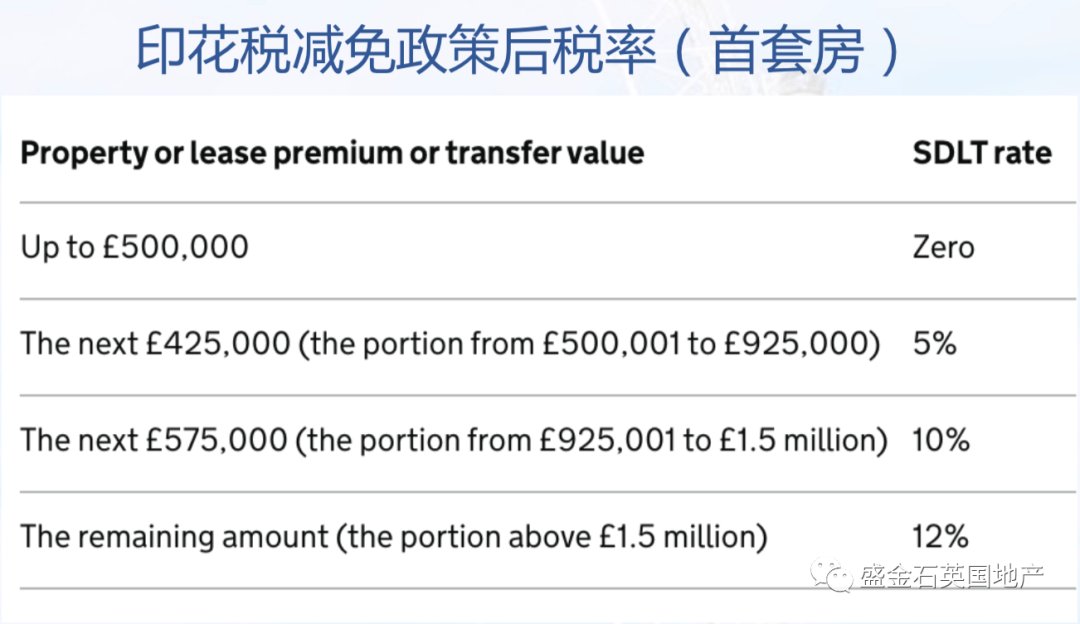This screenshot has height=624, width=1080.
Task: Click the 'Up to £500,000' row
Action: pos(548,251)
